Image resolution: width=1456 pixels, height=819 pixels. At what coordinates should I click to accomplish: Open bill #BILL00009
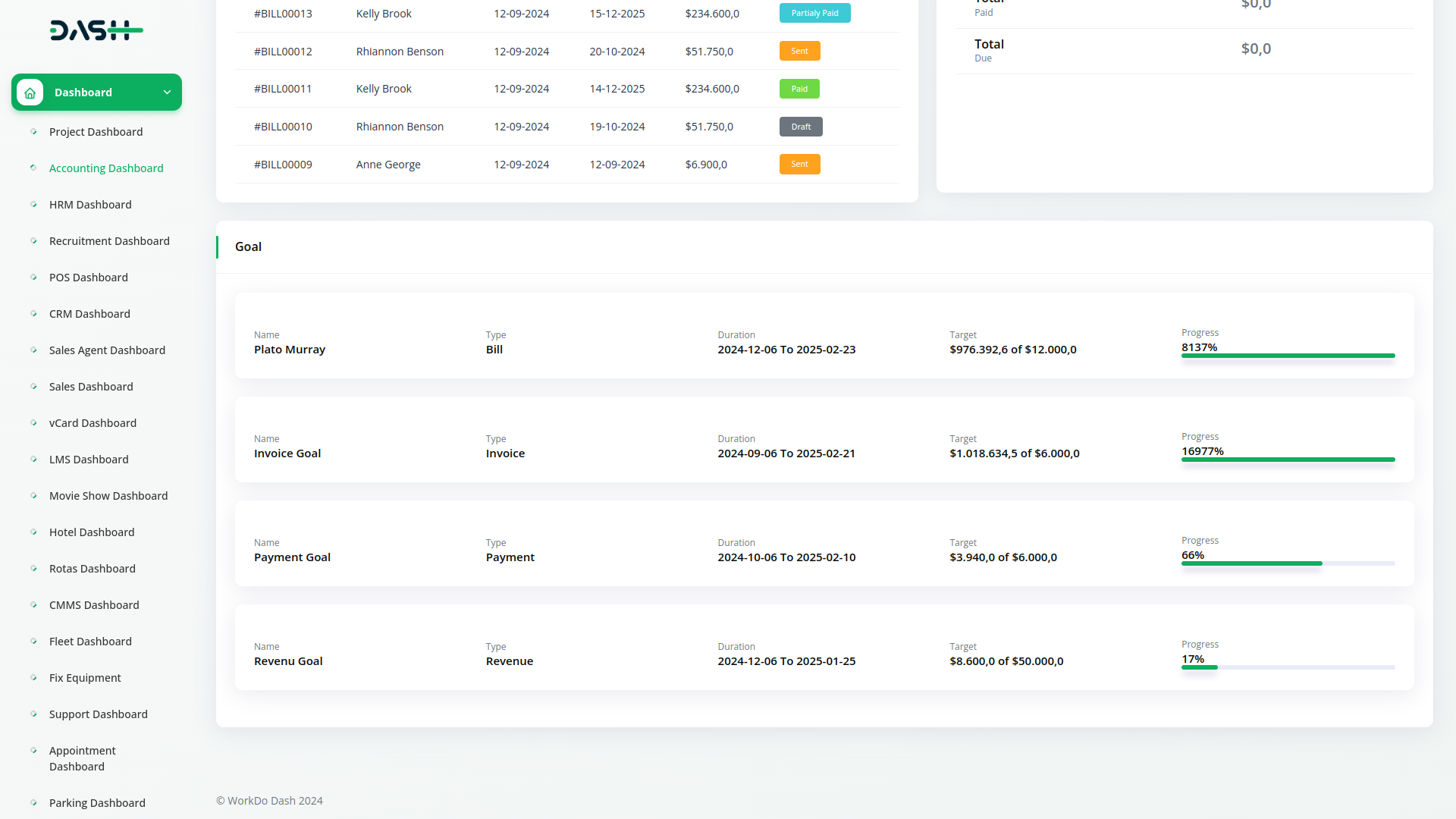click(x=283, y=165)
